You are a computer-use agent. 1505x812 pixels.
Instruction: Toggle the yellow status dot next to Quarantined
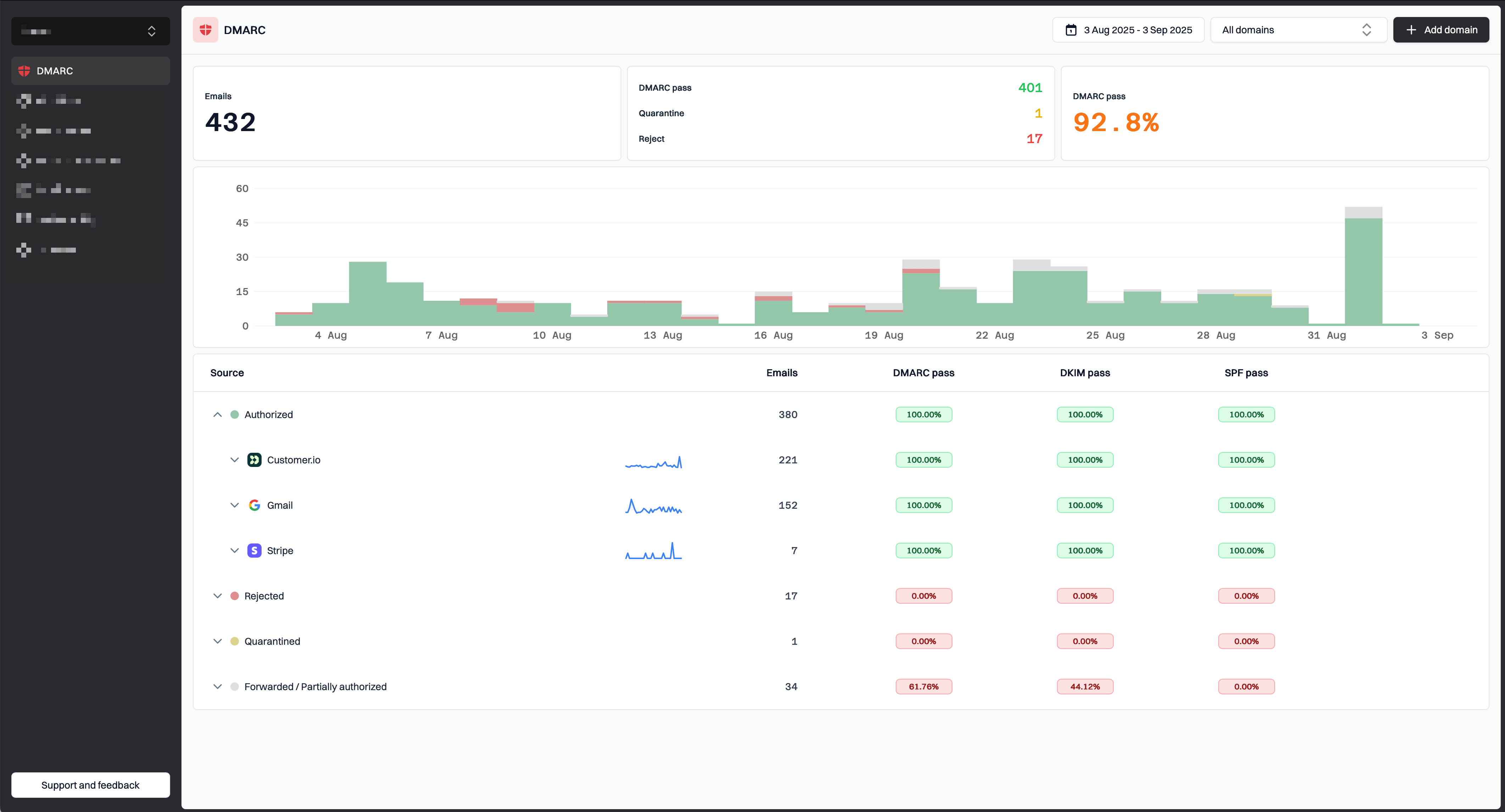click(x=235, y=641)
